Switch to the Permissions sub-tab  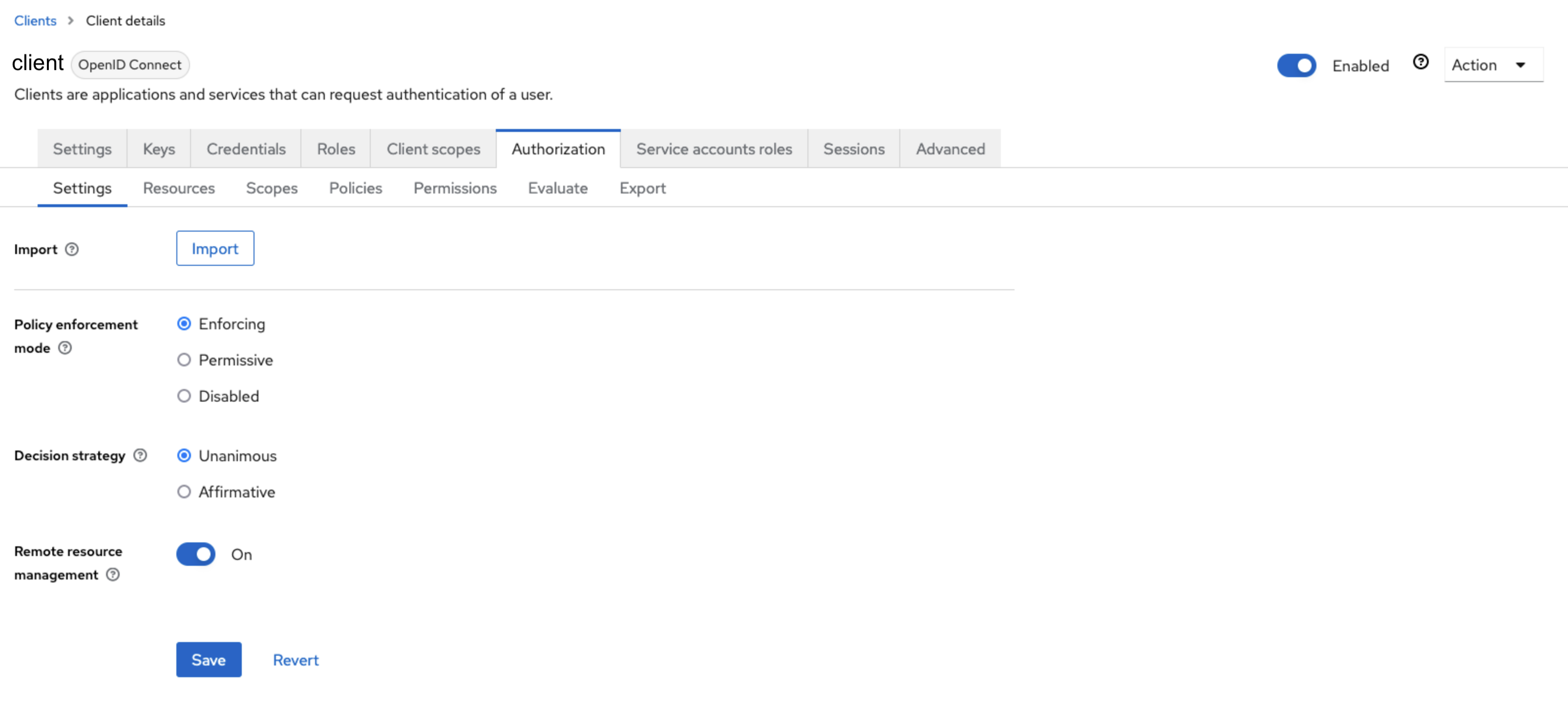(455, 188)
